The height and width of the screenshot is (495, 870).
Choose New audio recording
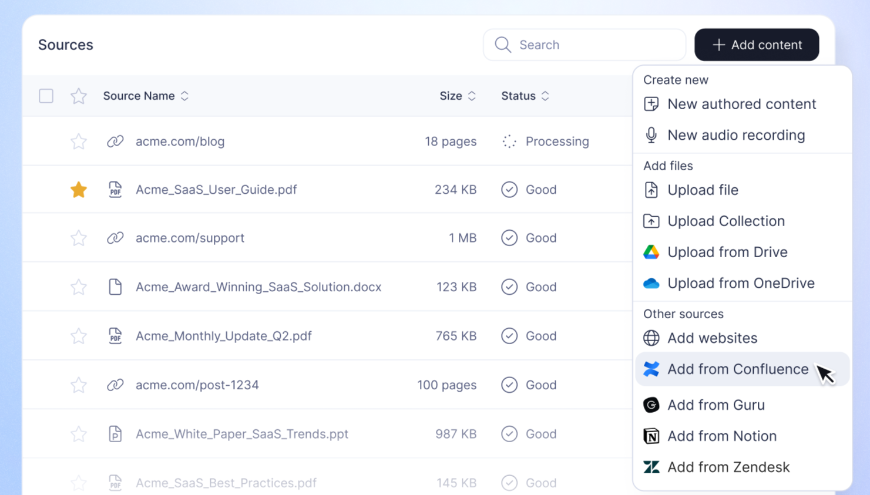[742, 135]
